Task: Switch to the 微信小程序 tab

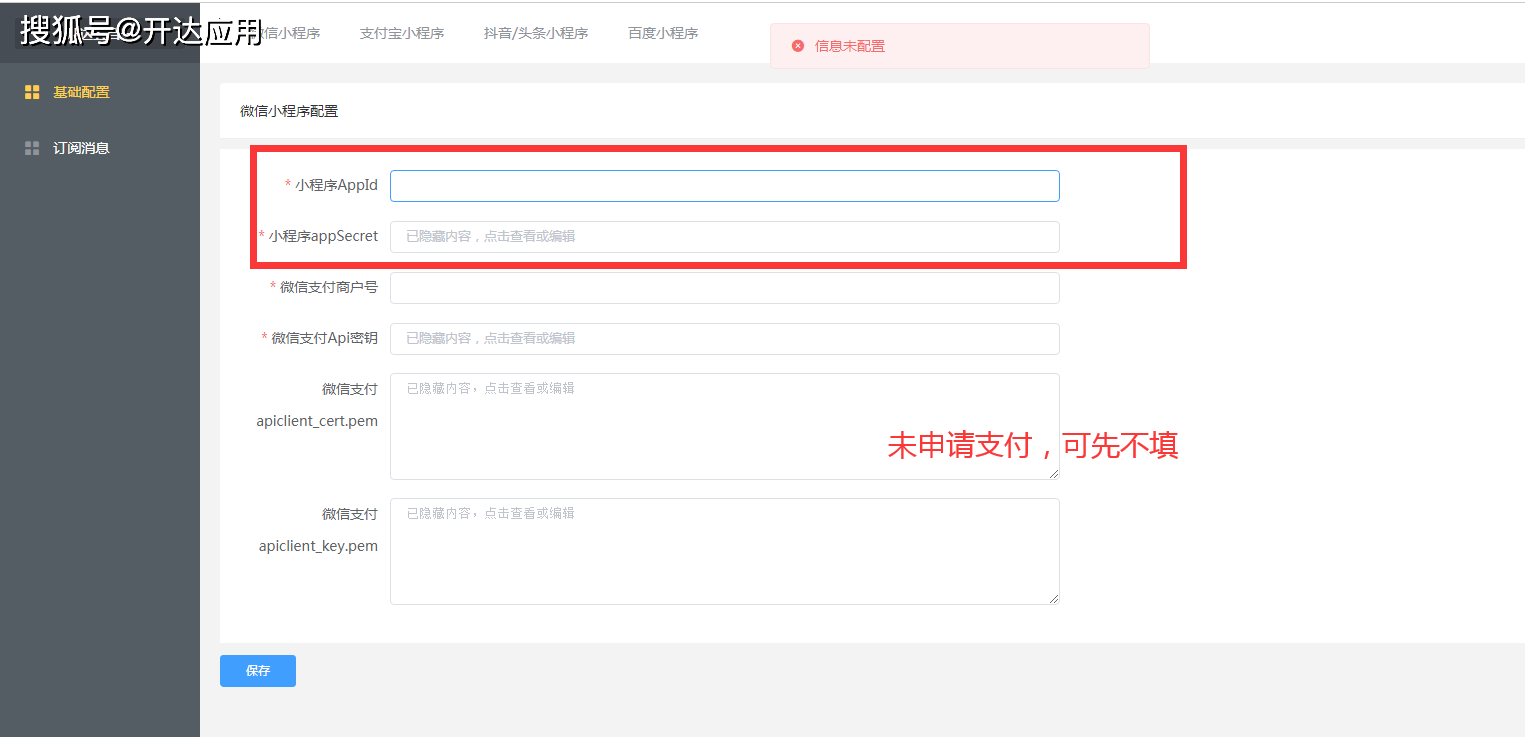Action: click(288, 33)
